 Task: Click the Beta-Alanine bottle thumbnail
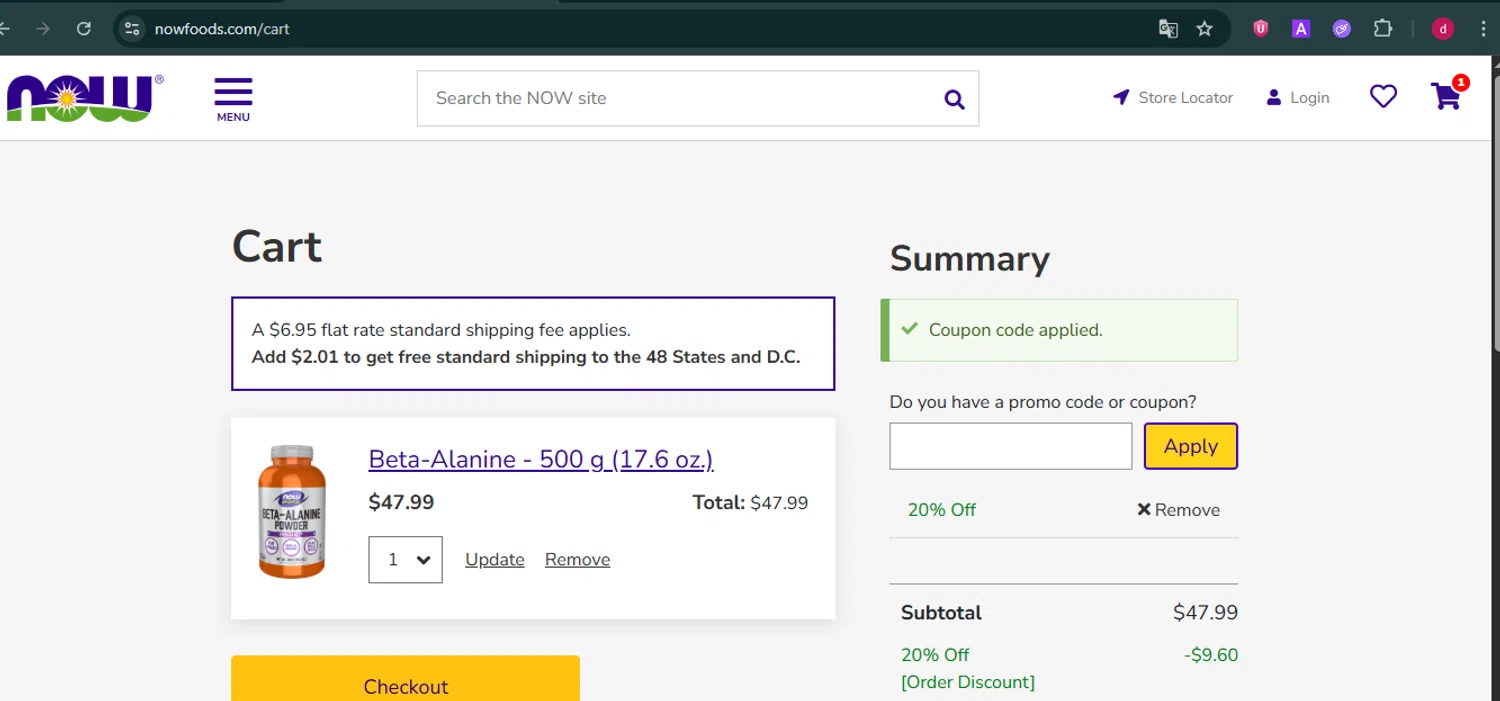click(292, 512)
